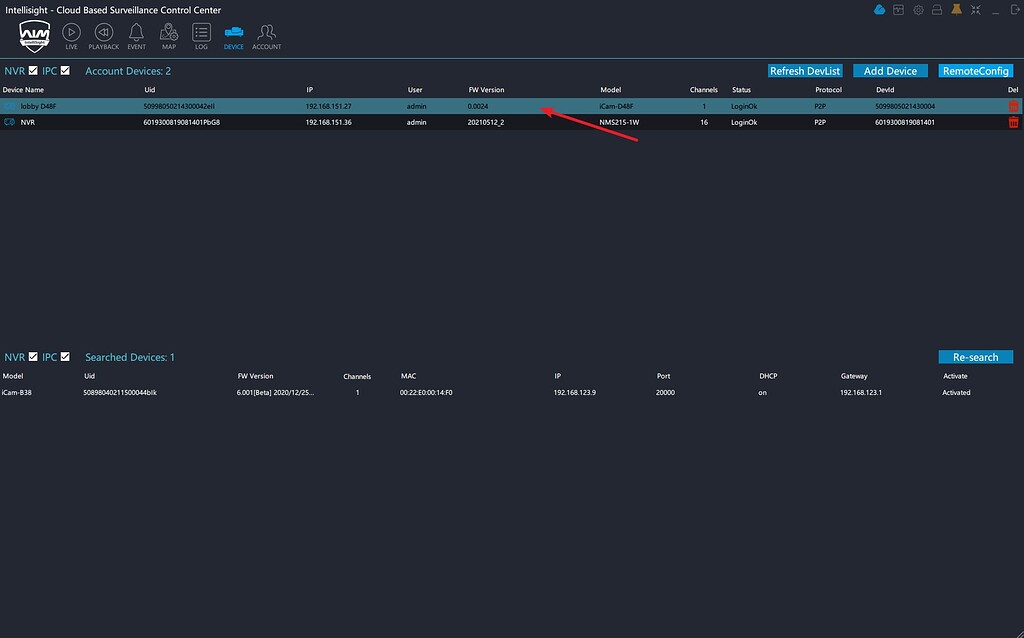The image size is (1024, 638).
Task: Disable IPC filter in Account Devices
Action: coord(65,70)
